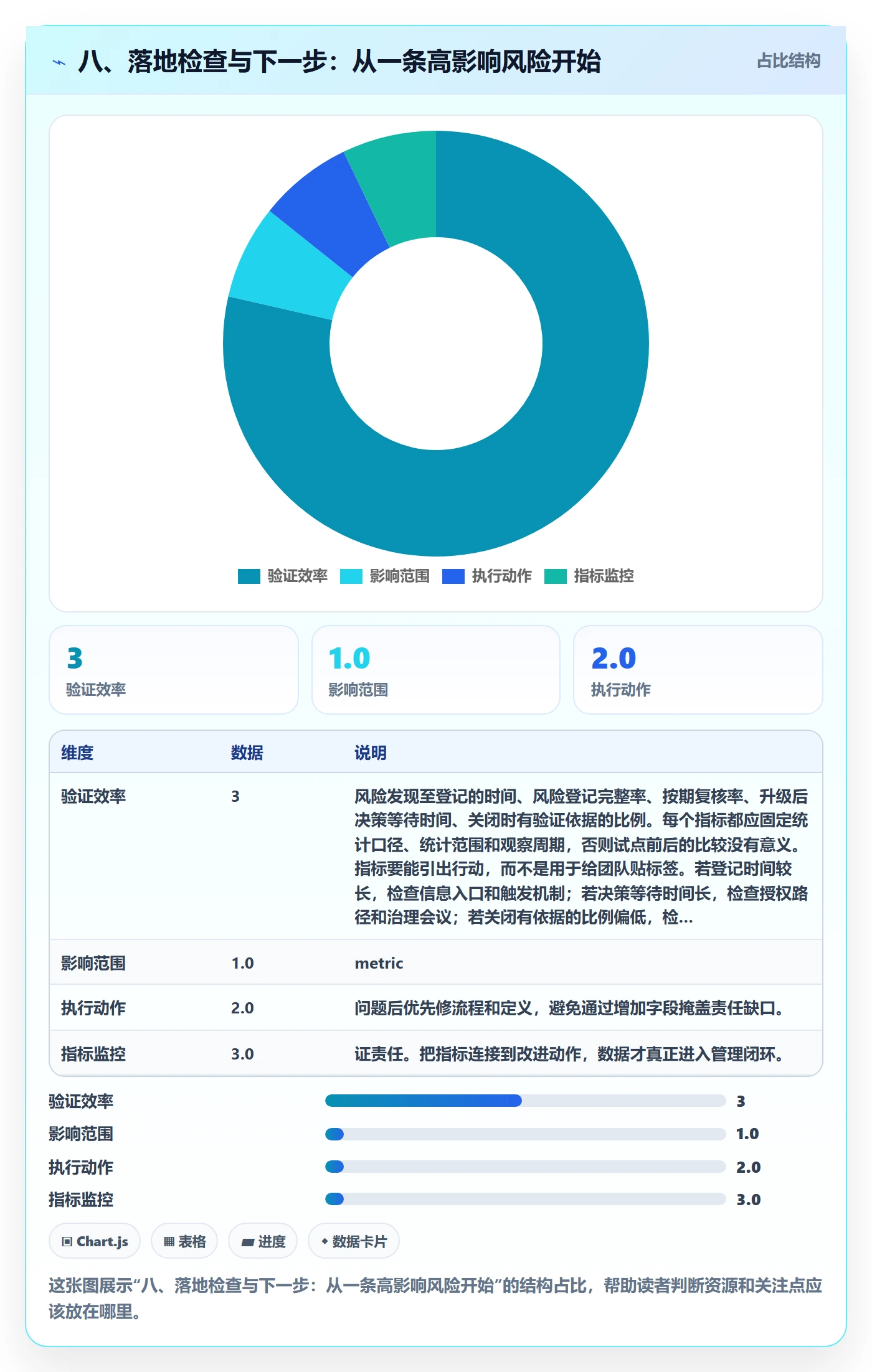The height and width of the screenshot is (1372, 872).
Task: Click the 验证效率 table row name
Action: pyautogui.click(x=93, y=796)
